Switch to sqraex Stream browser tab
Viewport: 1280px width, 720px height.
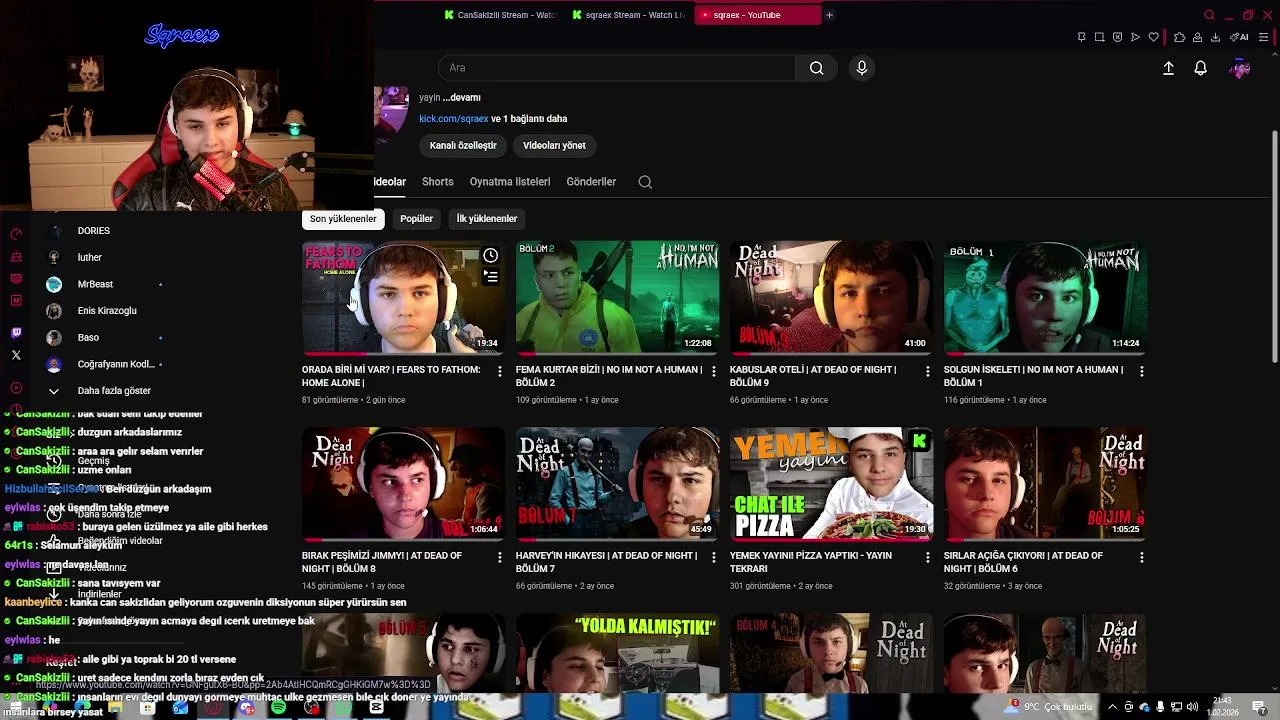pyautogui.click(x=627, y=15)
